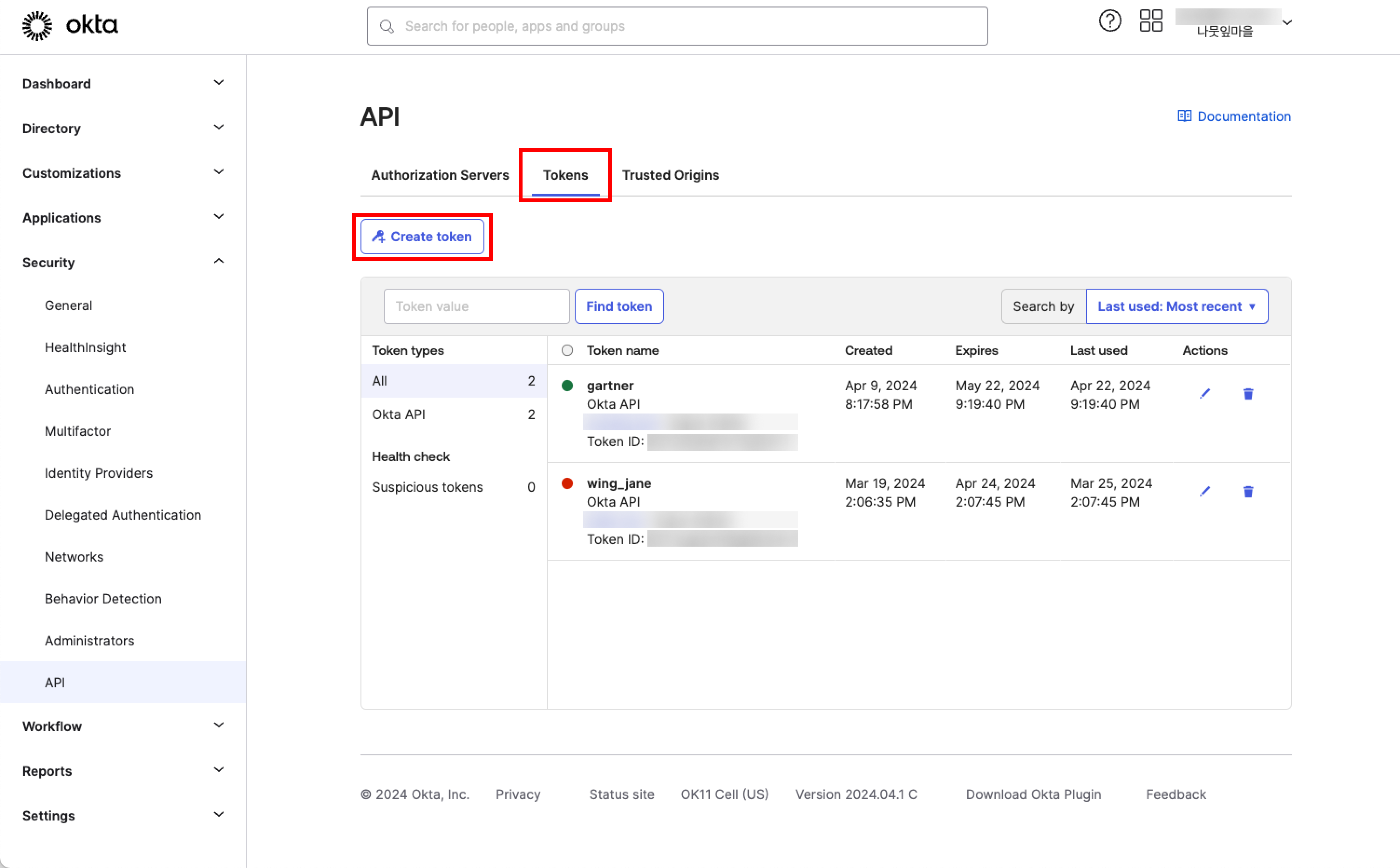Delete the wing_jane token with trash icon

1248,491
